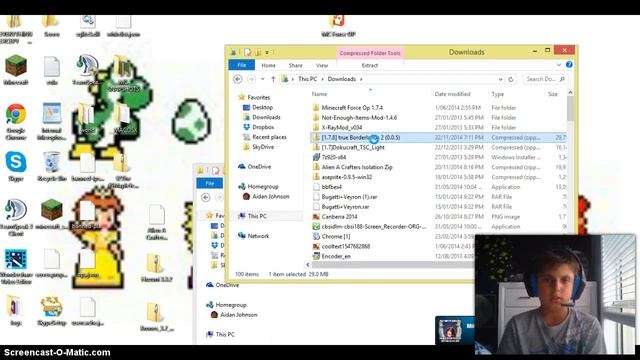Open the File tab in Downloads window
The height and width of the screenshot is (360, 640).
[x=242, y=65]
